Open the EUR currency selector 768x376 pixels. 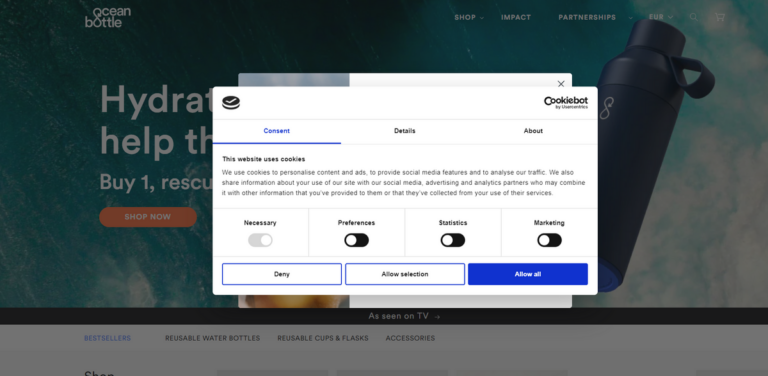(661, 17)
